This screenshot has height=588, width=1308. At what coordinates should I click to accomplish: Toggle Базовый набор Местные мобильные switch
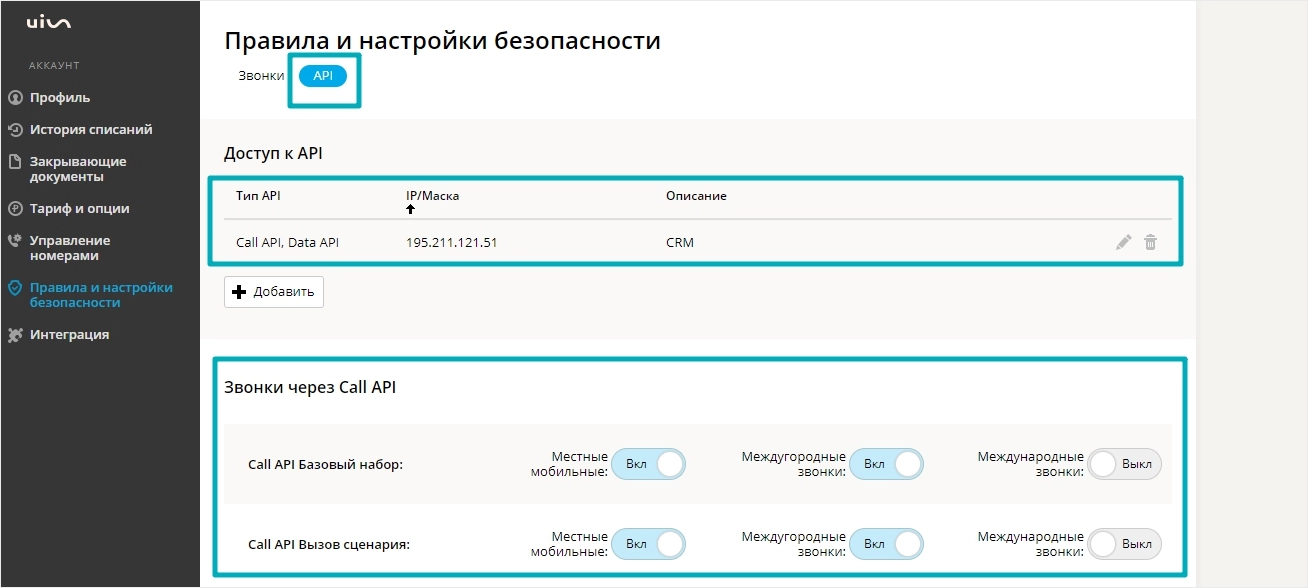tap(648, 464)
